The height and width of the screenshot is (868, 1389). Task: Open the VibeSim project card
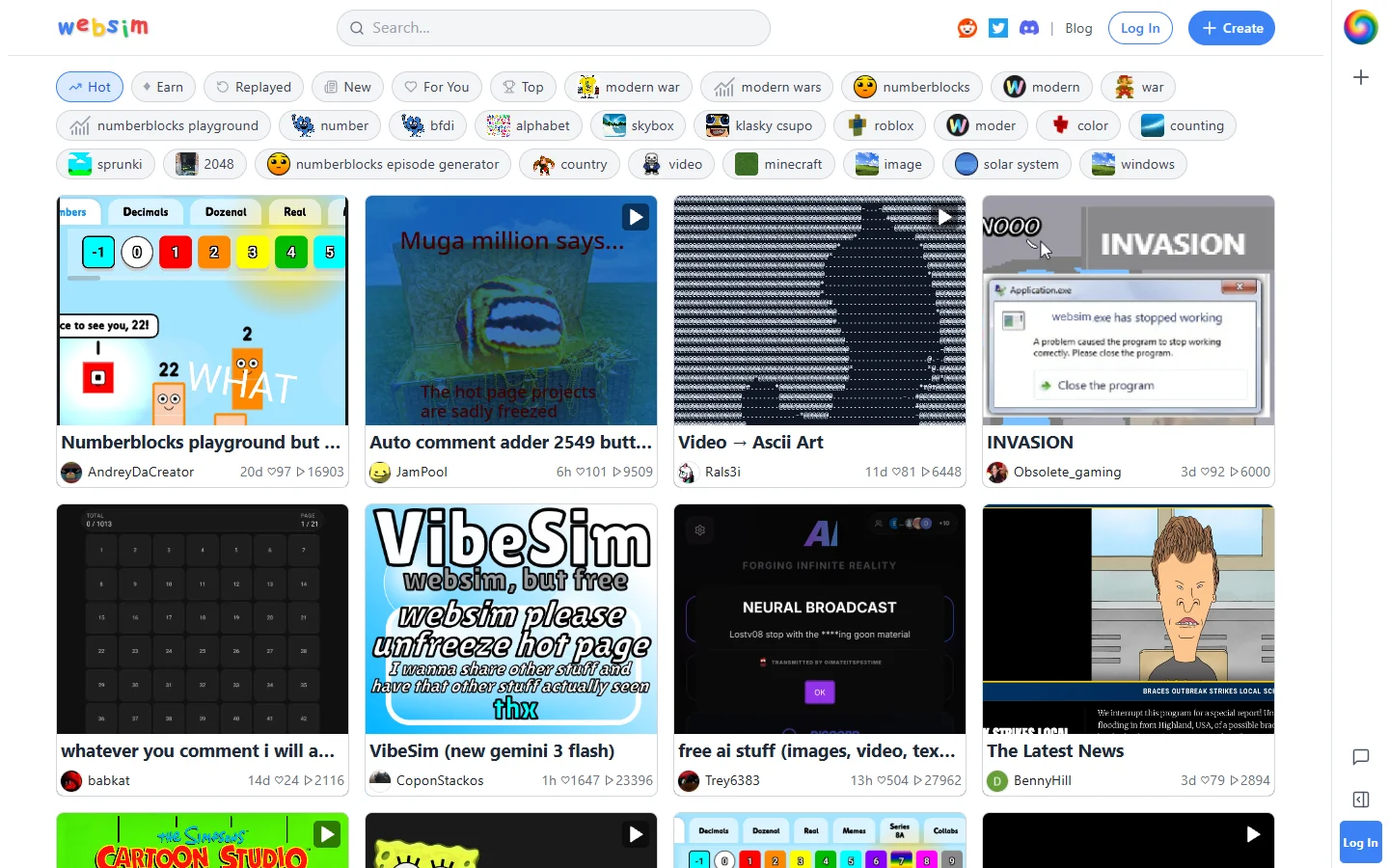510,620
